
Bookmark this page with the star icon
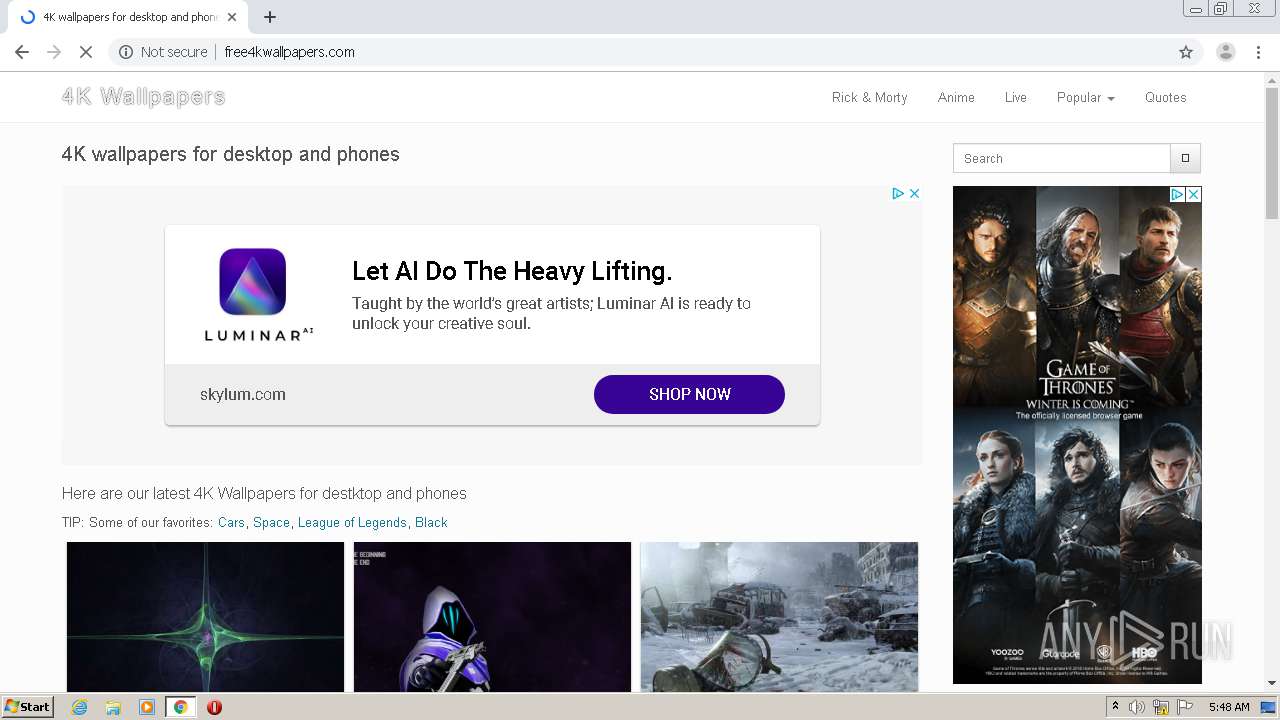pos(1186,52)
